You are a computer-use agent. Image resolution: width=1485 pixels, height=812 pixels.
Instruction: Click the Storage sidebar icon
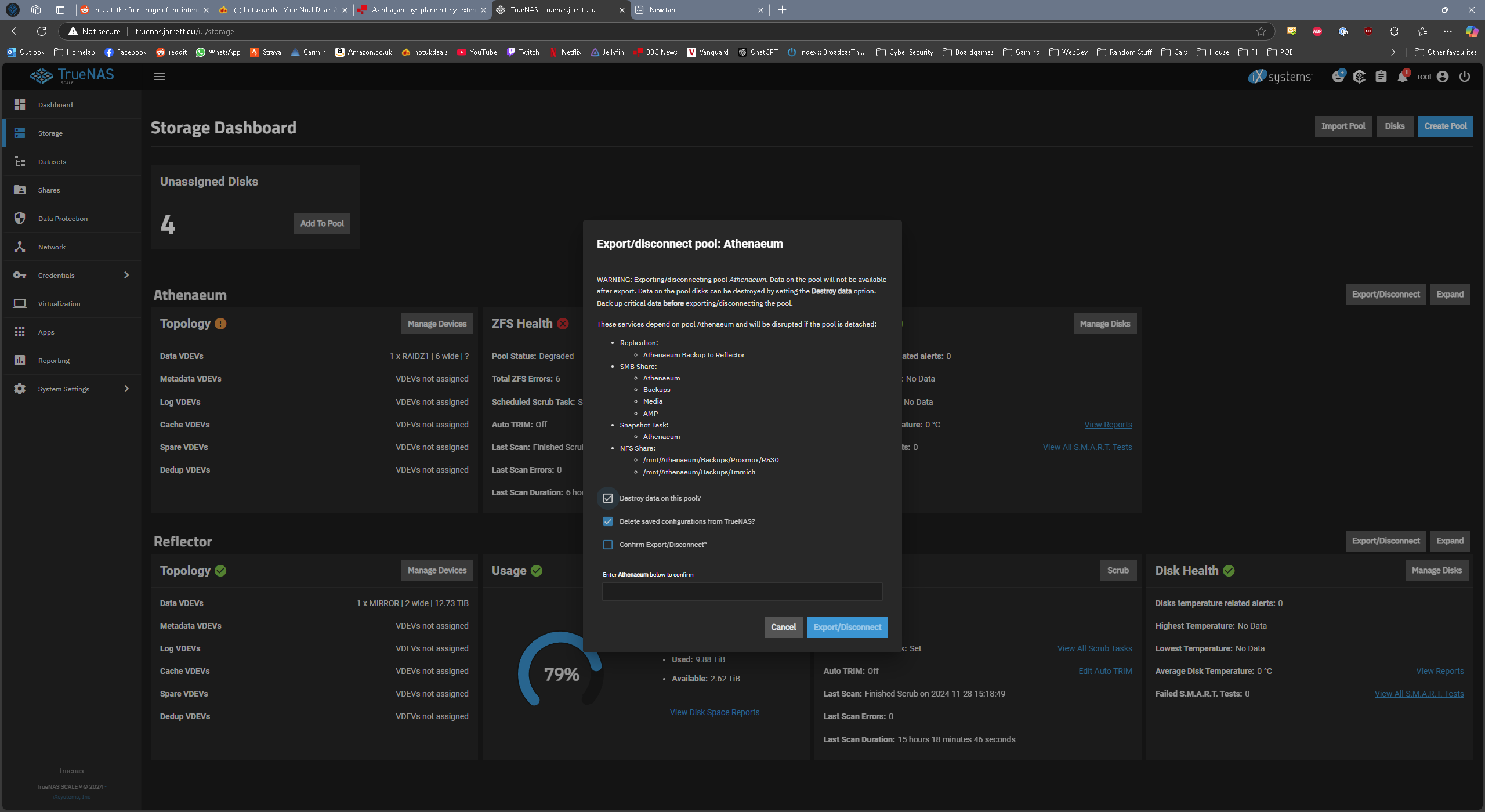[x=20, y=133]
